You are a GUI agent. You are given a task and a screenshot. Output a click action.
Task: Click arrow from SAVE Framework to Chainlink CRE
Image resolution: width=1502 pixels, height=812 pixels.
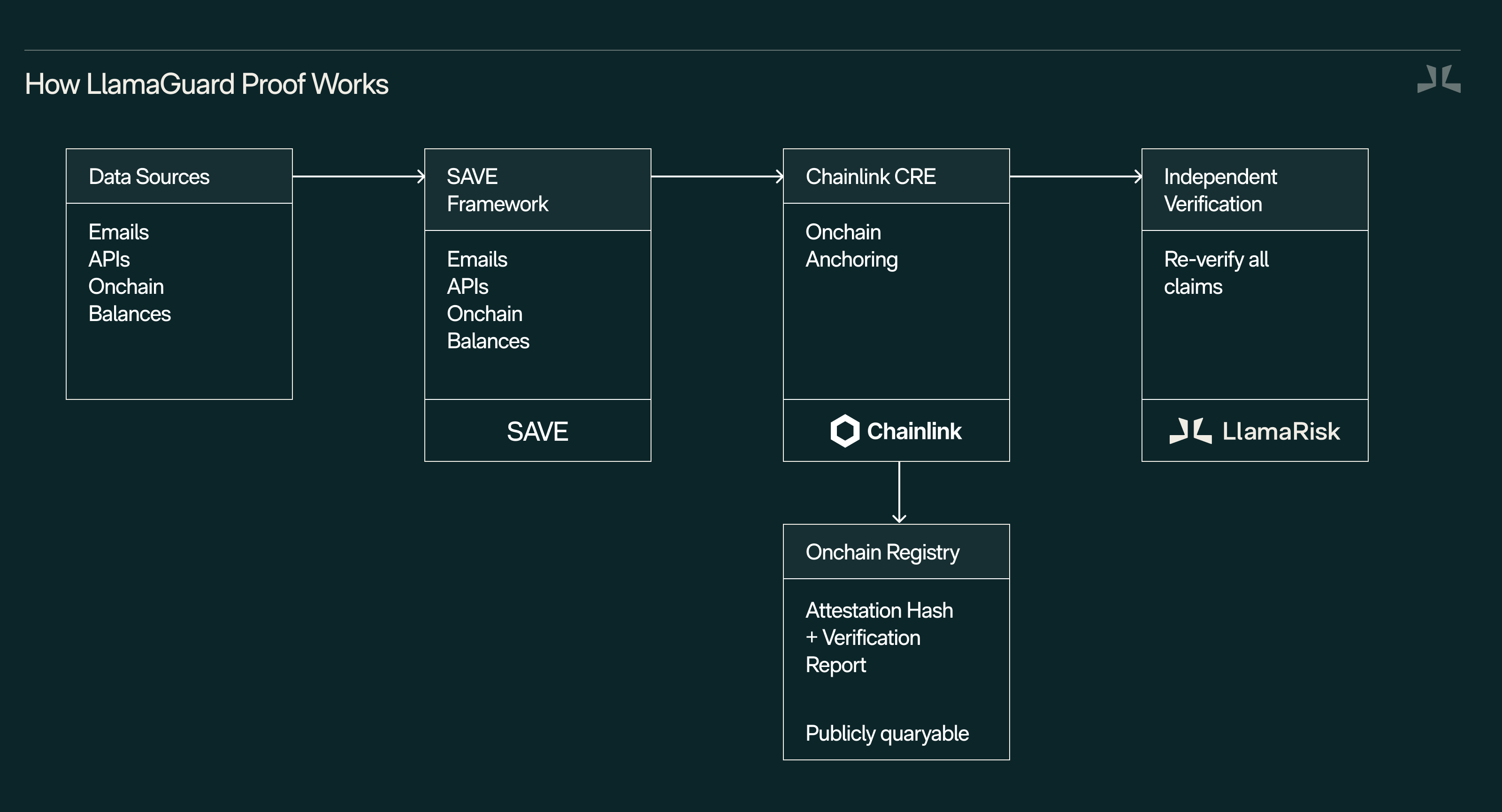[717, 176]
